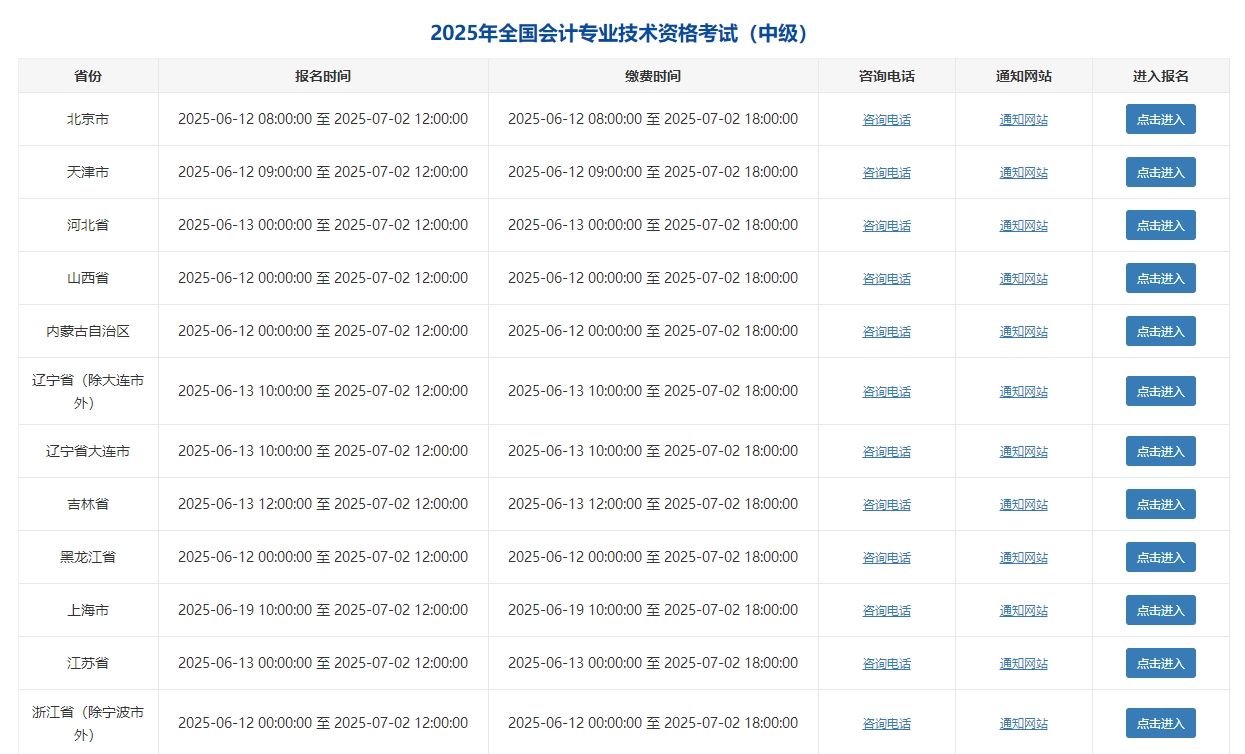The height and width of the screenshot is (754, 1245).
Task: Open 通知网站 link for 江苏省
Action: tap(1022, 663)
